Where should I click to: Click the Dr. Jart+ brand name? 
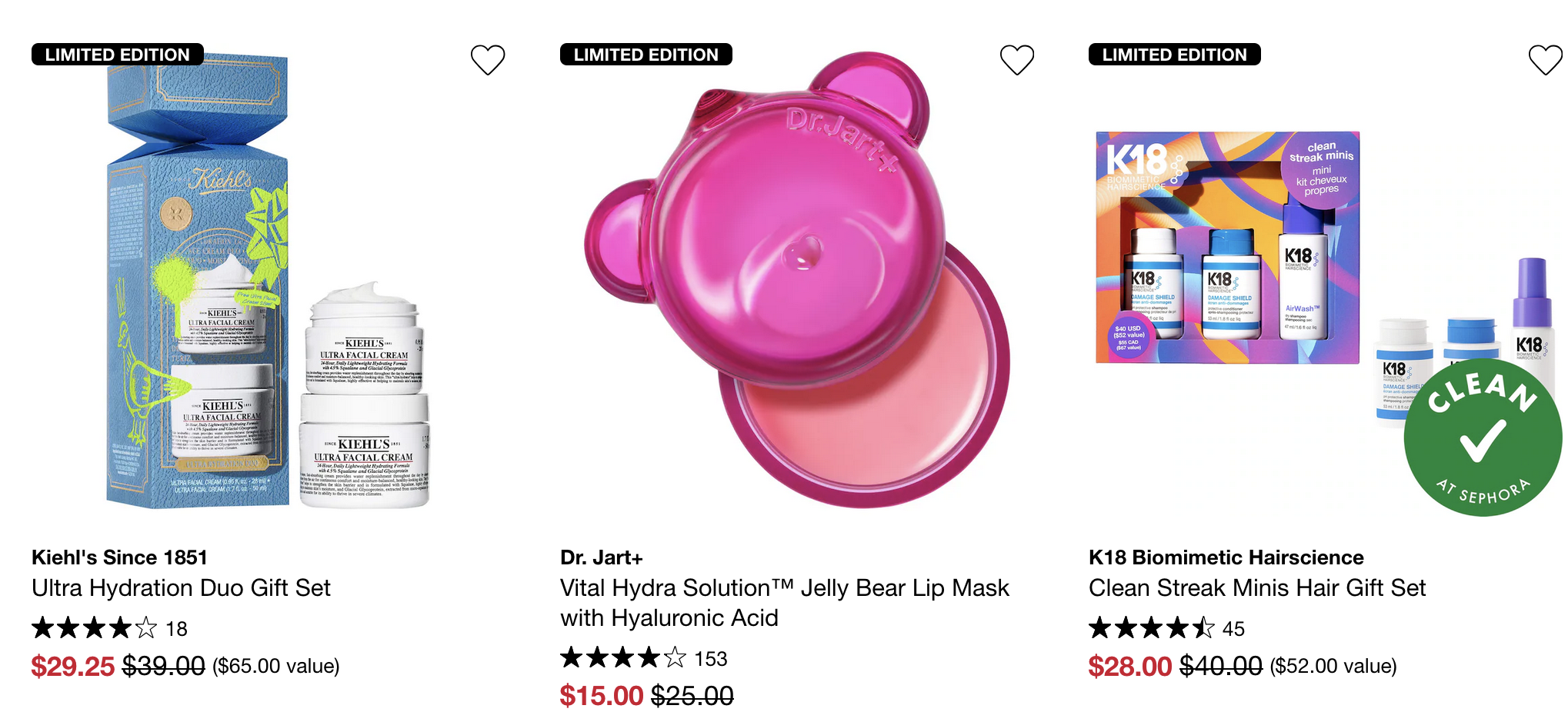coord(601,557)
